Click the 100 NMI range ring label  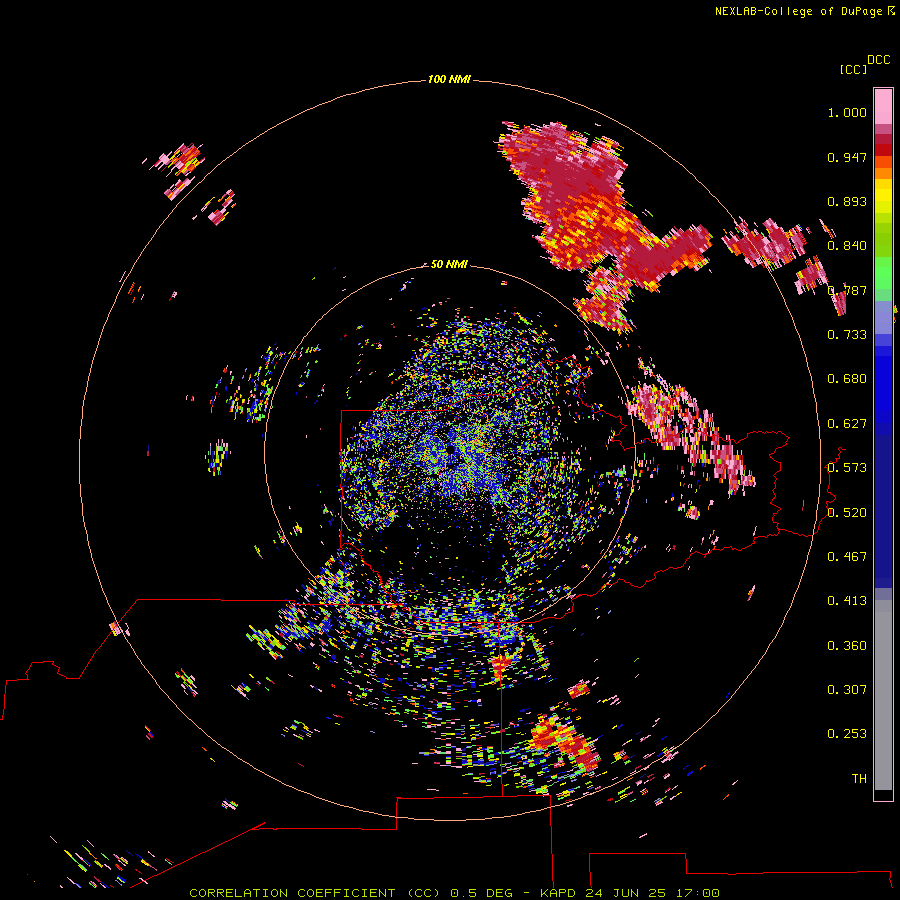pos(449,79)
